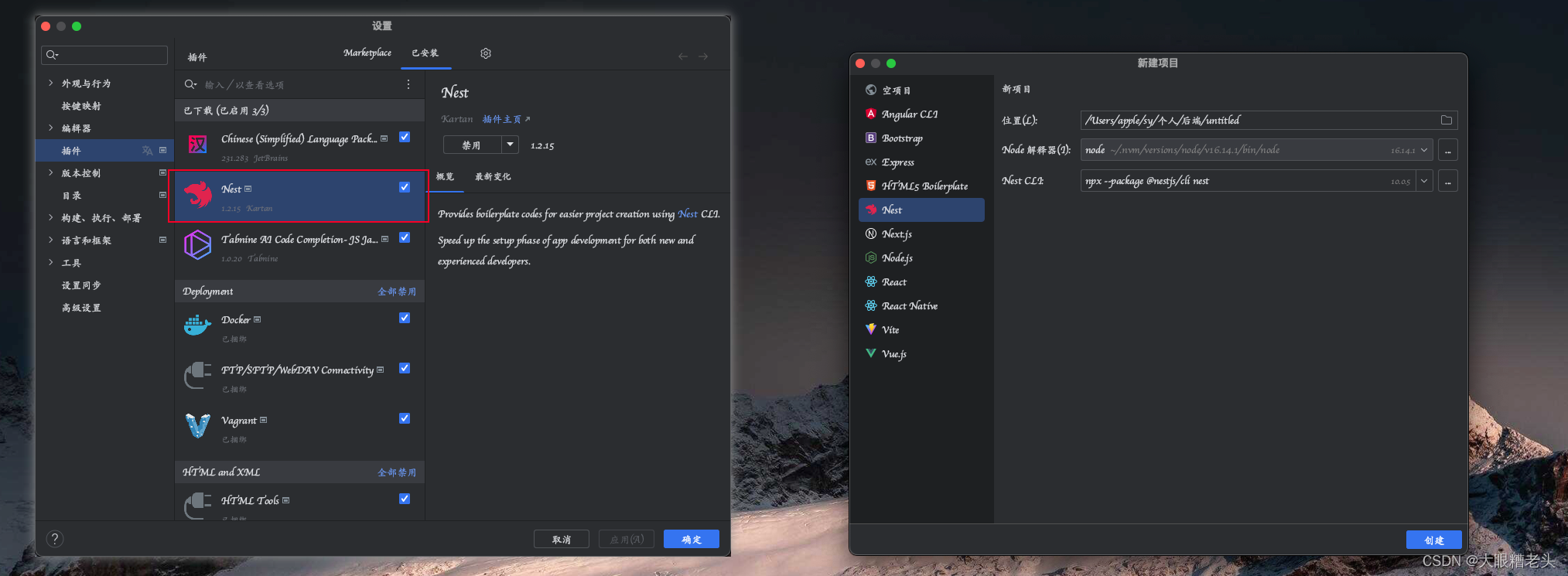Expand 语言和框架 settings section
The width and height of the screenshot is (1568, 576).
tap(51, 240)
